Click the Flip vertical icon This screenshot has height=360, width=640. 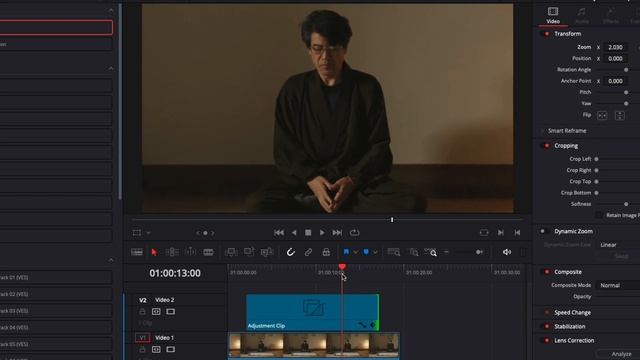pos(620,116)
